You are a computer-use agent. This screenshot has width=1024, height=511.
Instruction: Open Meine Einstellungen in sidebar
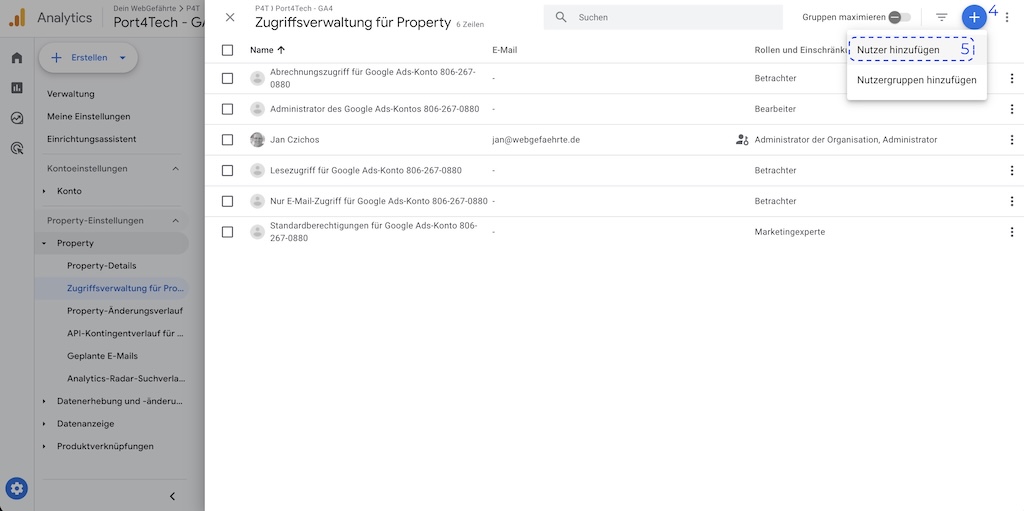89,116
